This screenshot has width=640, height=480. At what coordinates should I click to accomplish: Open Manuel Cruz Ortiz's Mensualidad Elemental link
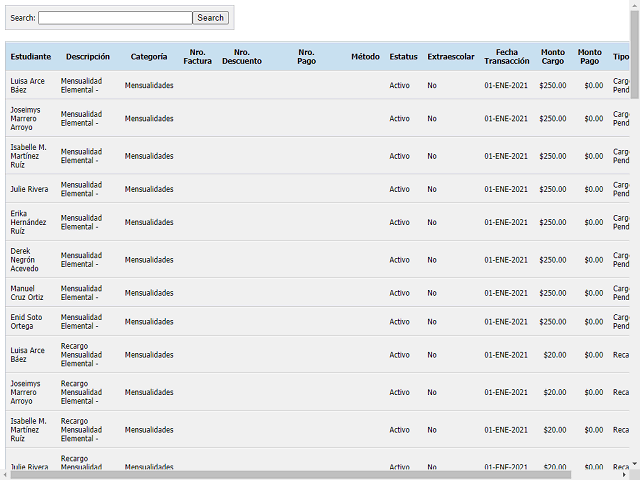(81, 293)
